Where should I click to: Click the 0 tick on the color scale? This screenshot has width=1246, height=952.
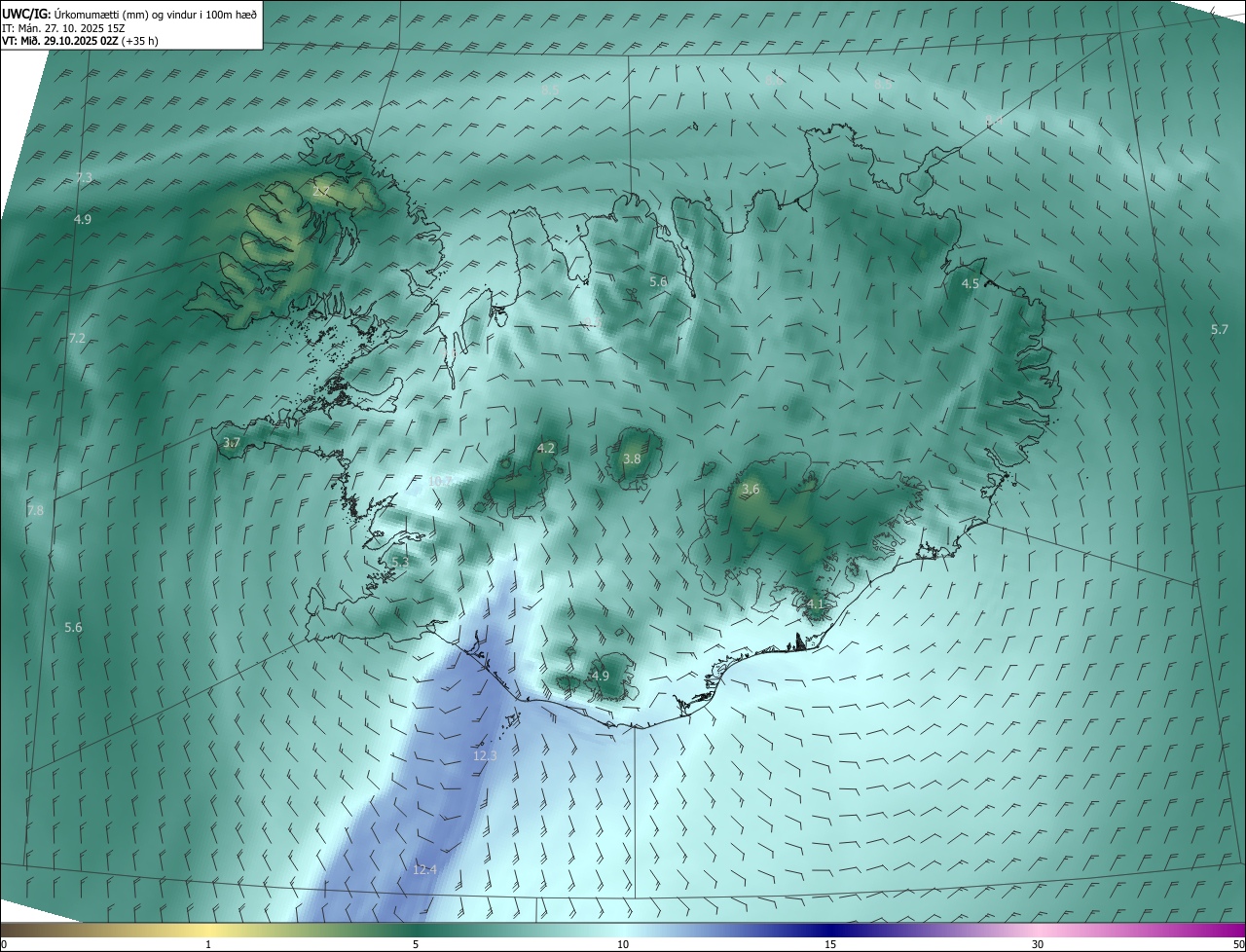click(x=4, y=944)
